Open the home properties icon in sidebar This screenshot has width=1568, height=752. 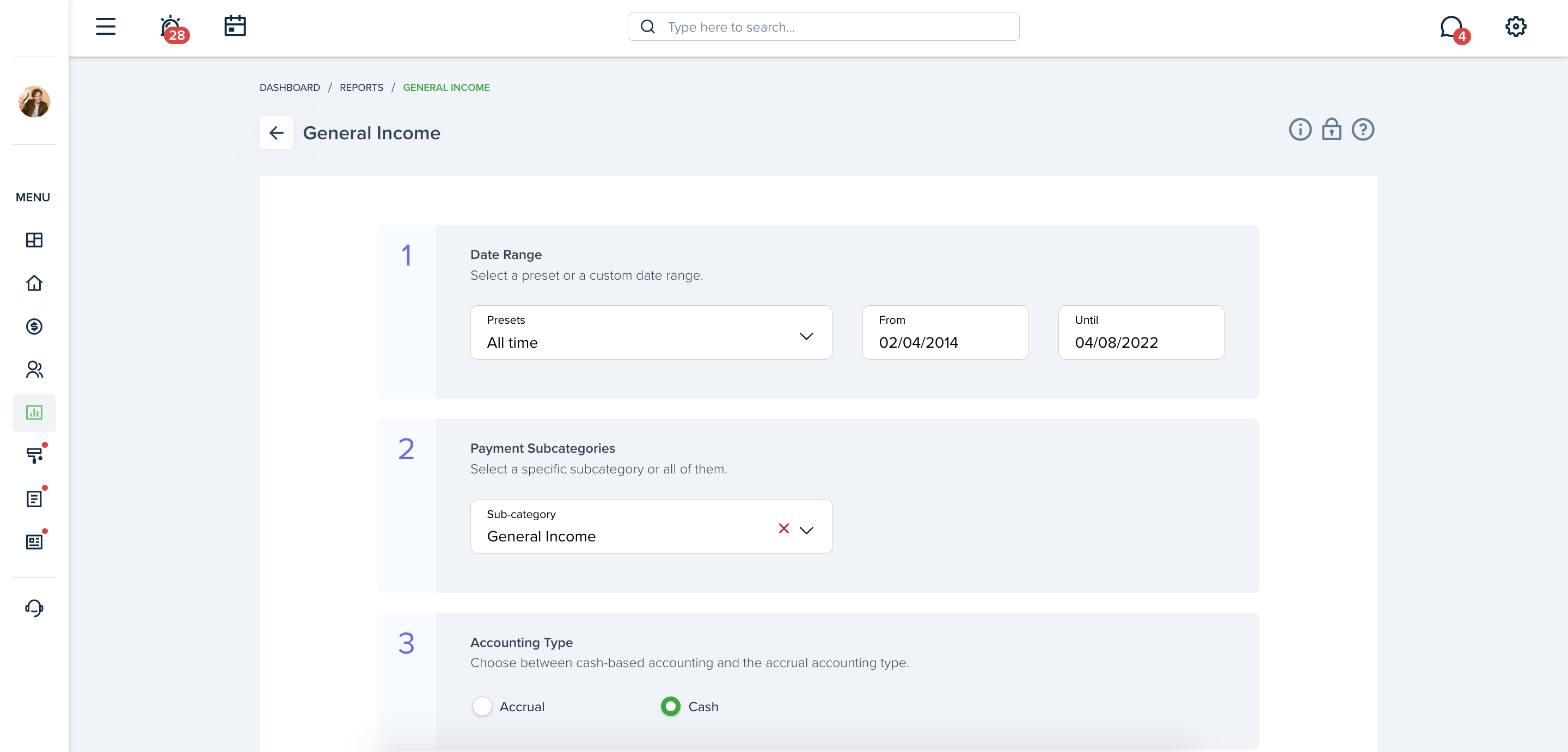point(34,283)
